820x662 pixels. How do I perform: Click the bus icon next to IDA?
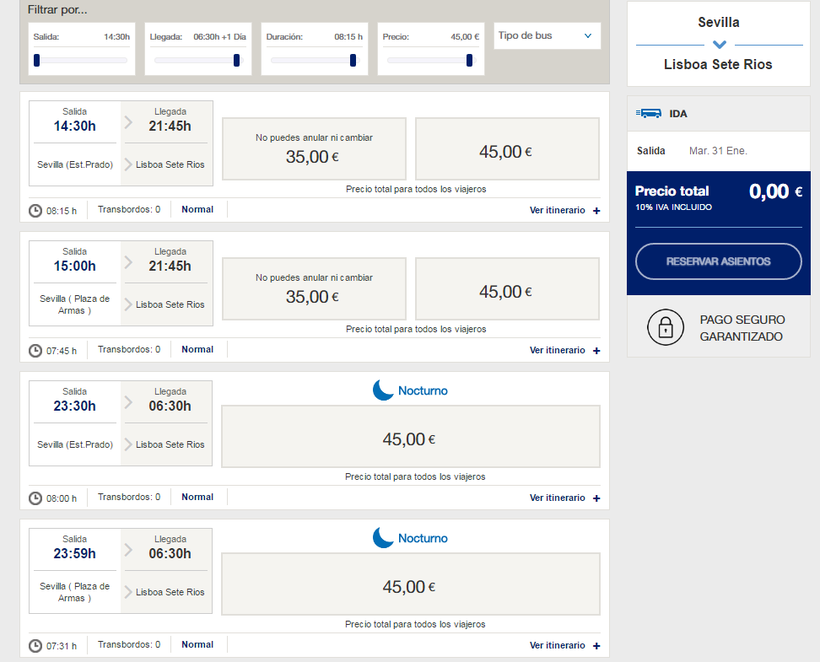650,114
